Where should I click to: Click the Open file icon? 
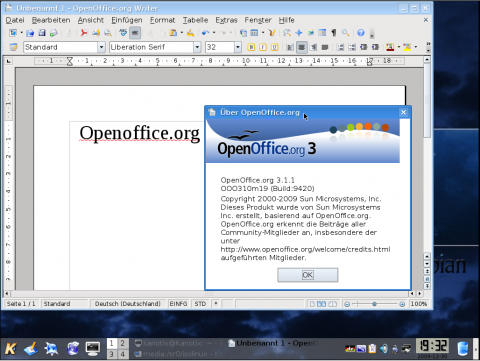30,33
